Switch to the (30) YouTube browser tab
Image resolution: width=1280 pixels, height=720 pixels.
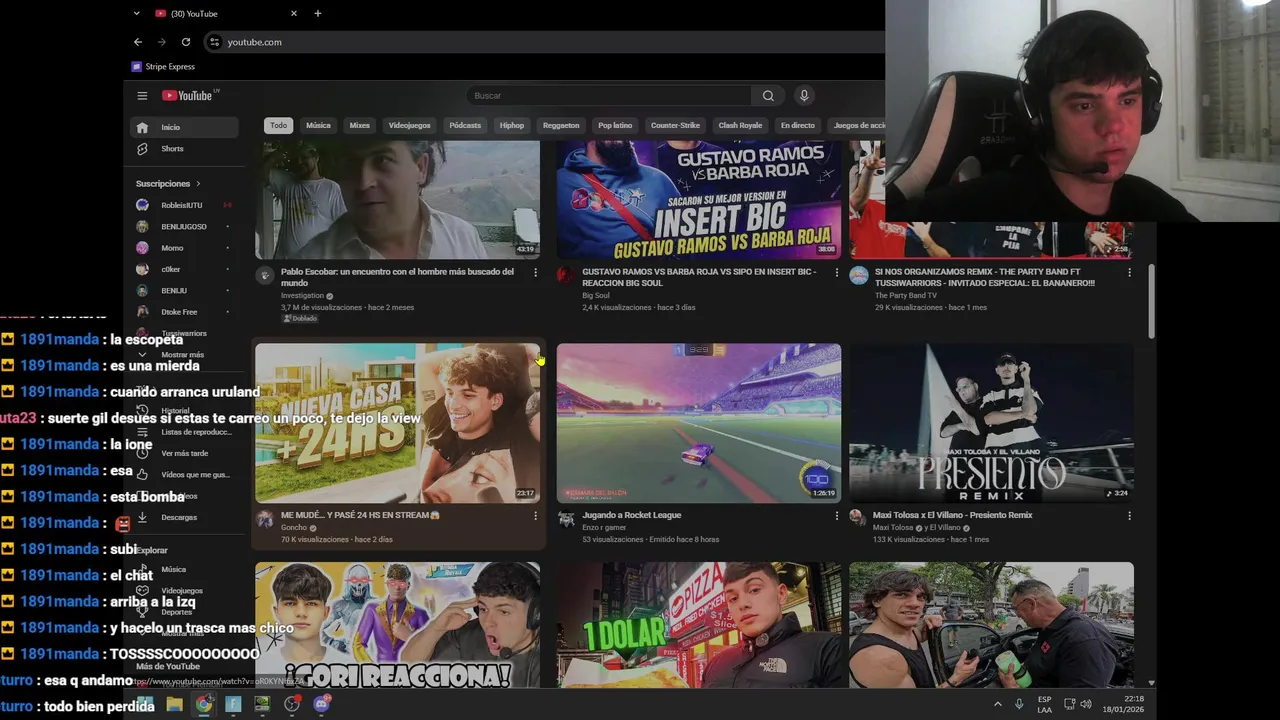(x=227, y=13)
